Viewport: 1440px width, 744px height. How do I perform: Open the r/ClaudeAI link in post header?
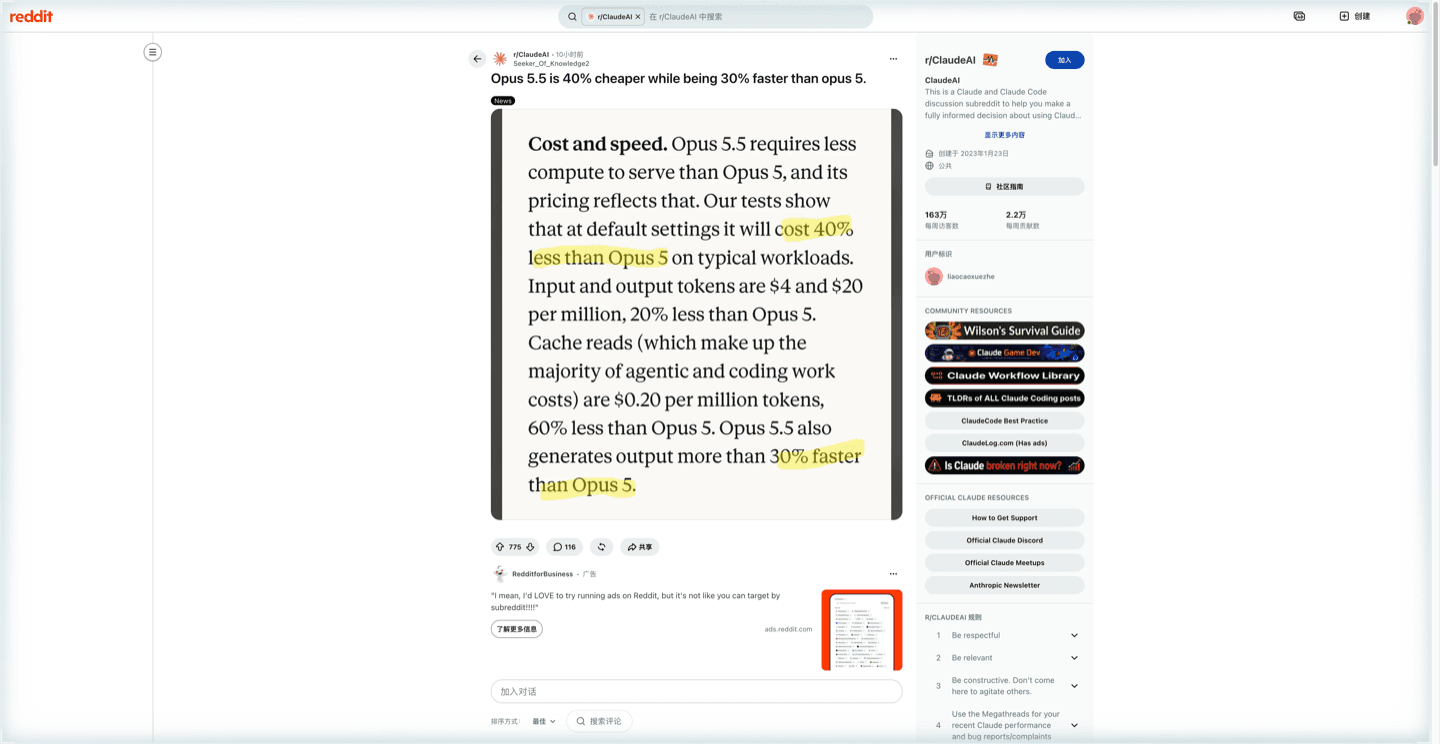531,54
